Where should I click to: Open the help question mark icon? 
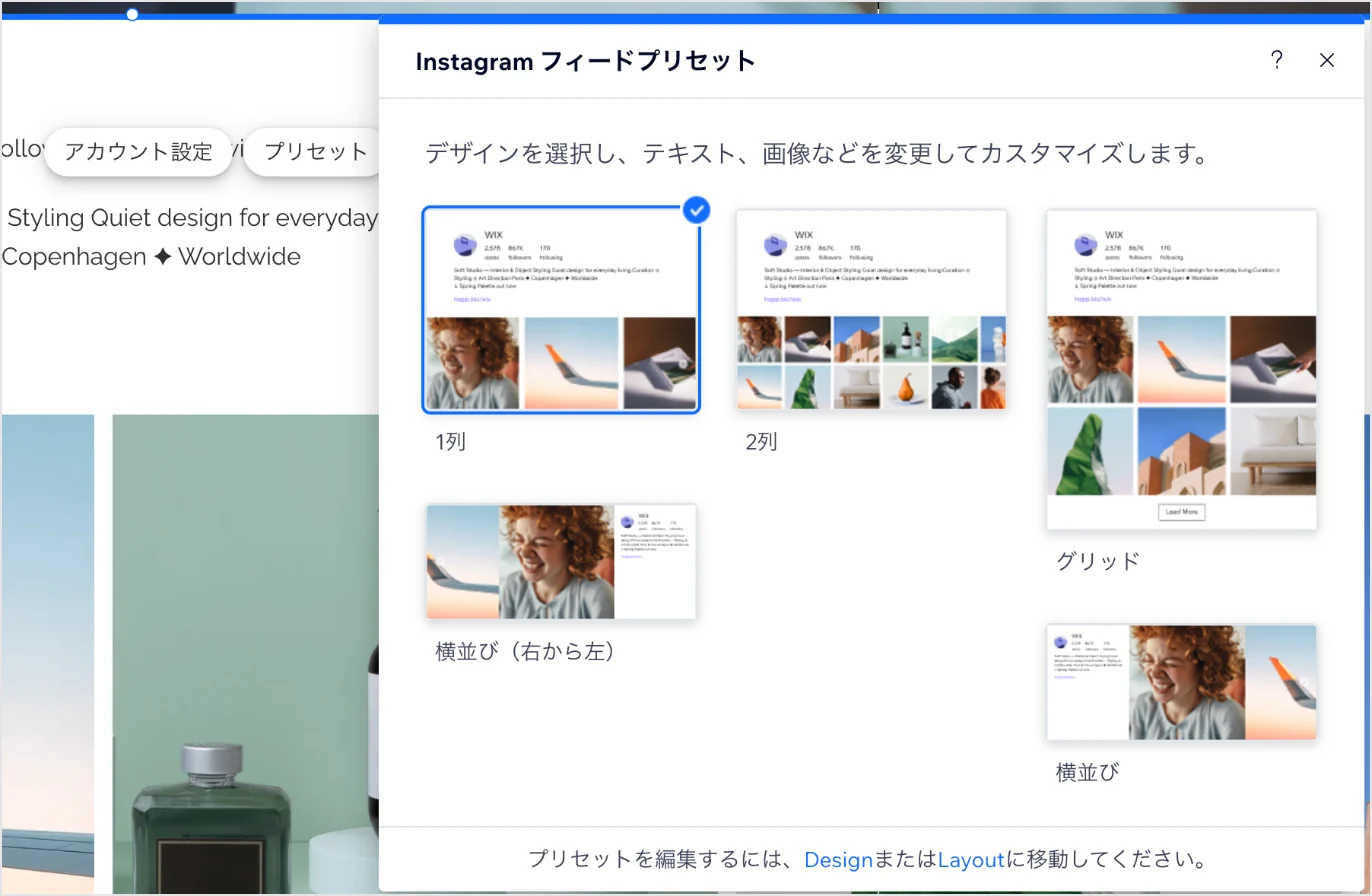coord(1276,60)
